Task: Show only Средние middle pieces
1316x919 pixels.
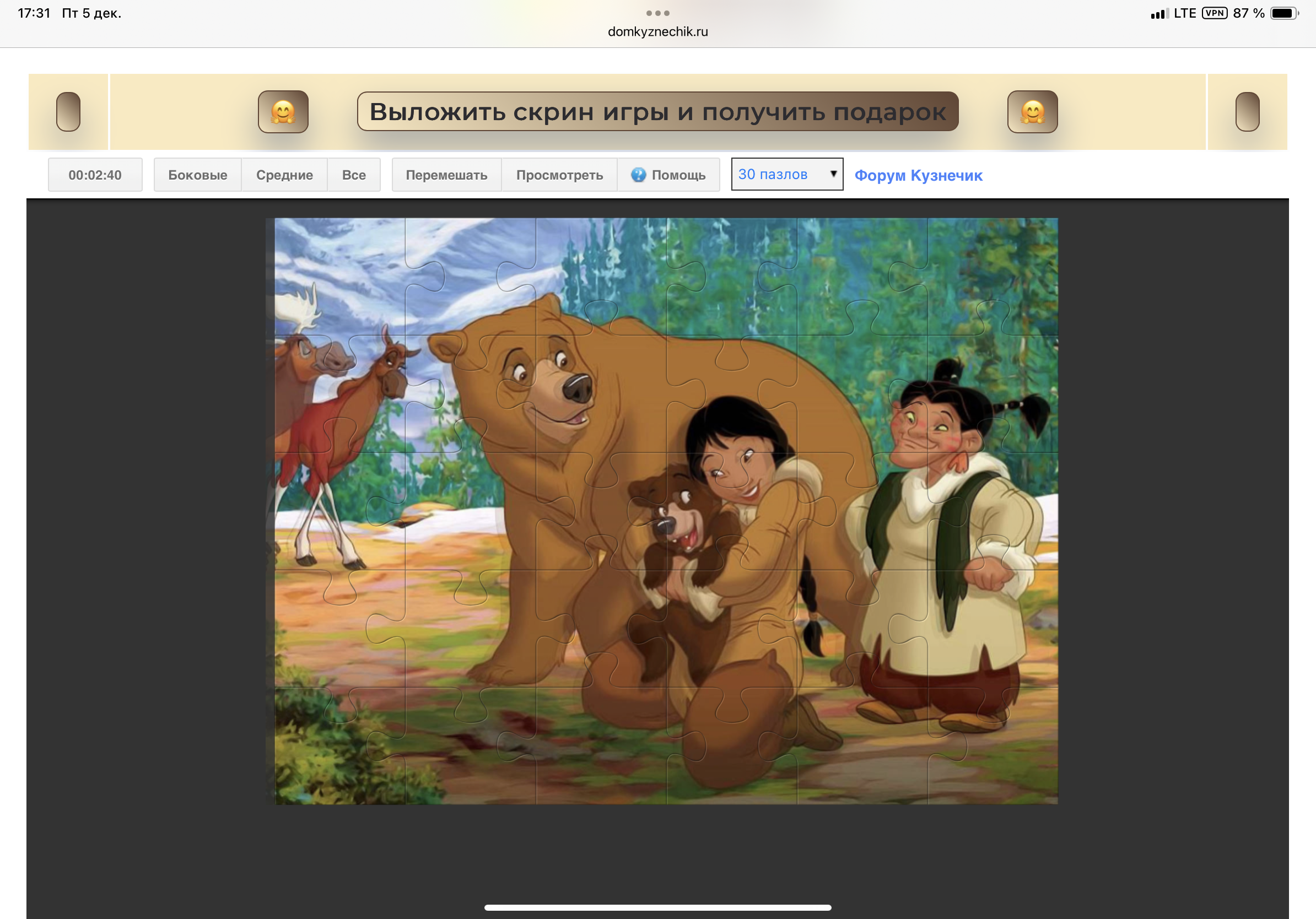Action: click(284, 175)
